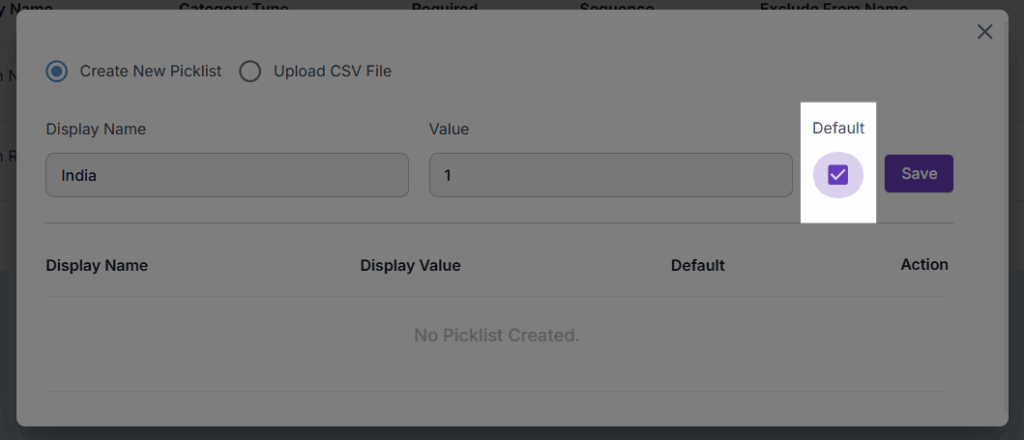This screenshot has width=1024, height=440.
Task: Click the Exclude From Name background header
Action: click(833, 8)
